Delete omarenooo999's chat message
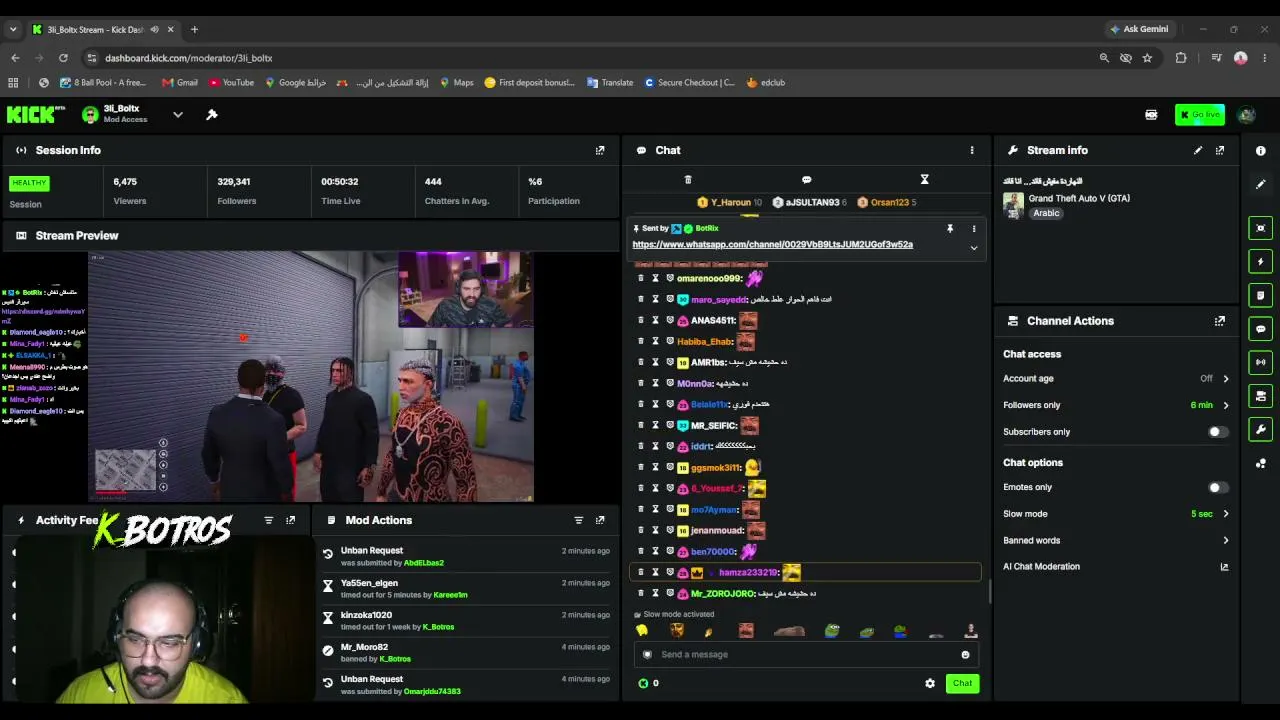1280x720 pixels. [641, 278]
